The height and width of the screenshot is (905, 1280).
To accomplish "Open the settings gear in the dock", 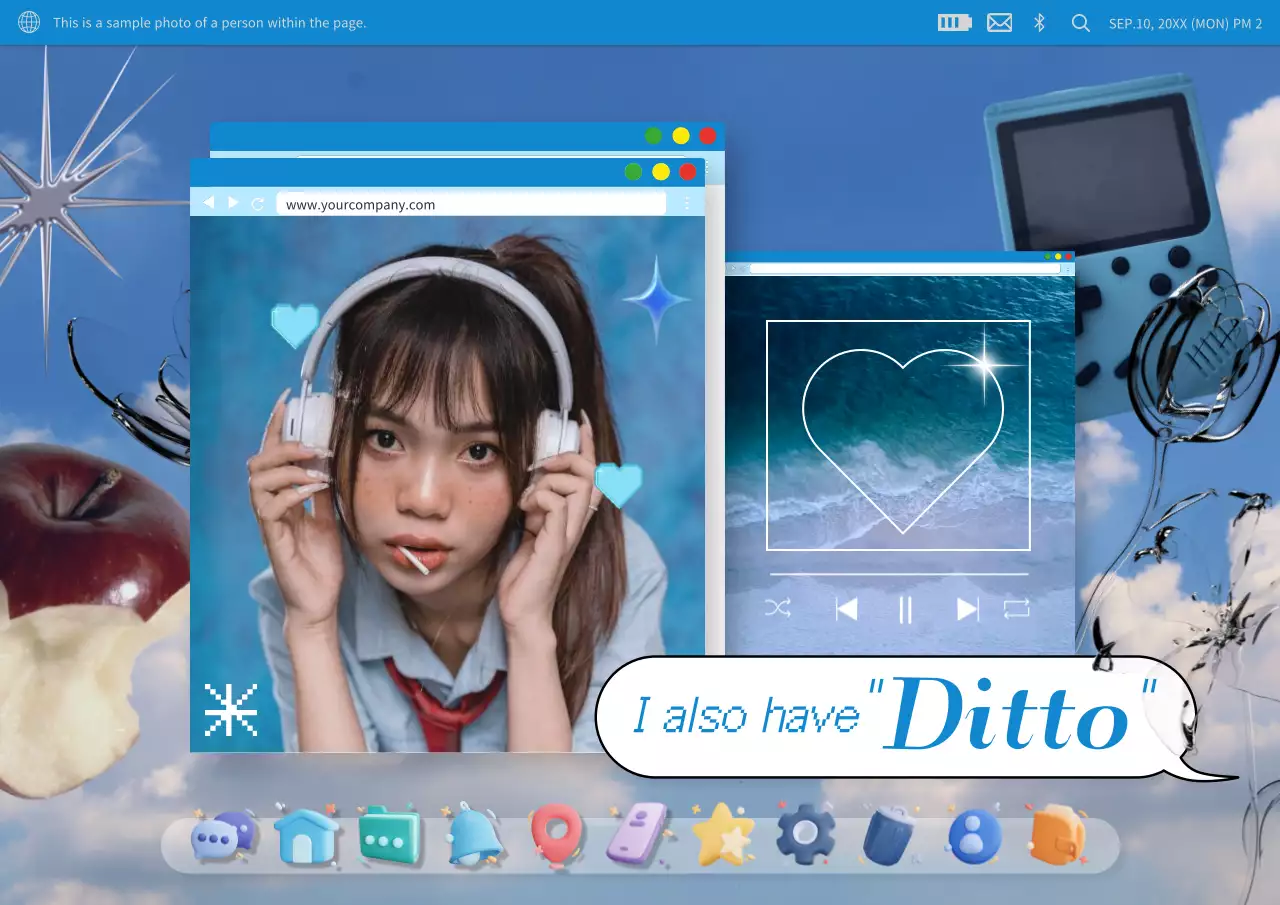I will [x=806, y=833].
